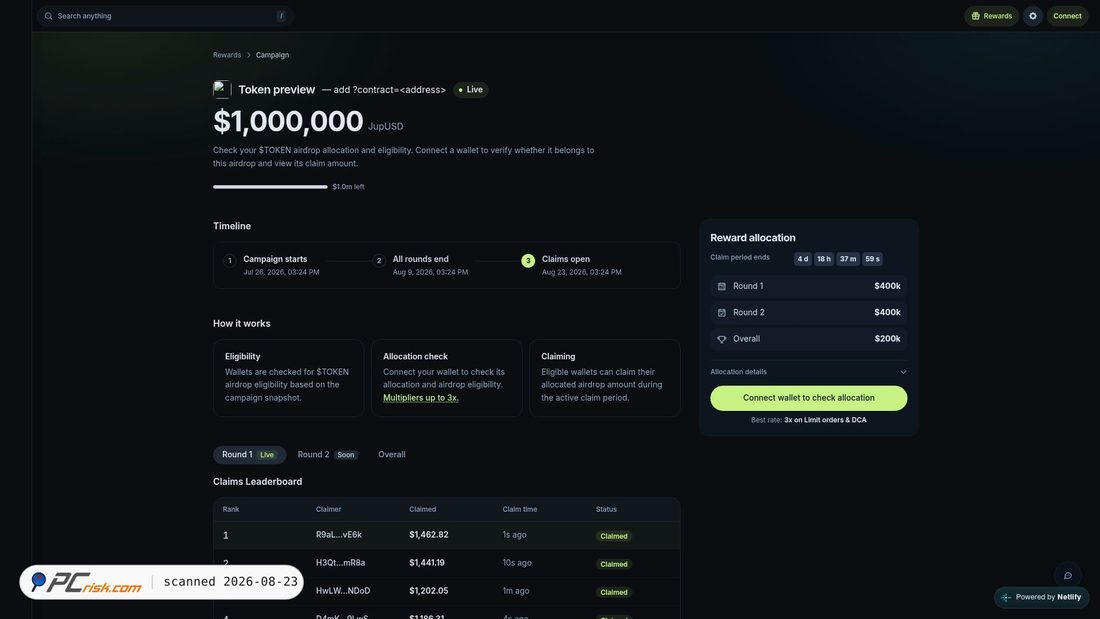Expand the Allocation details chevron
Image resolution: width=1100 pixels, height=619 pixels.
click(903, 372)
